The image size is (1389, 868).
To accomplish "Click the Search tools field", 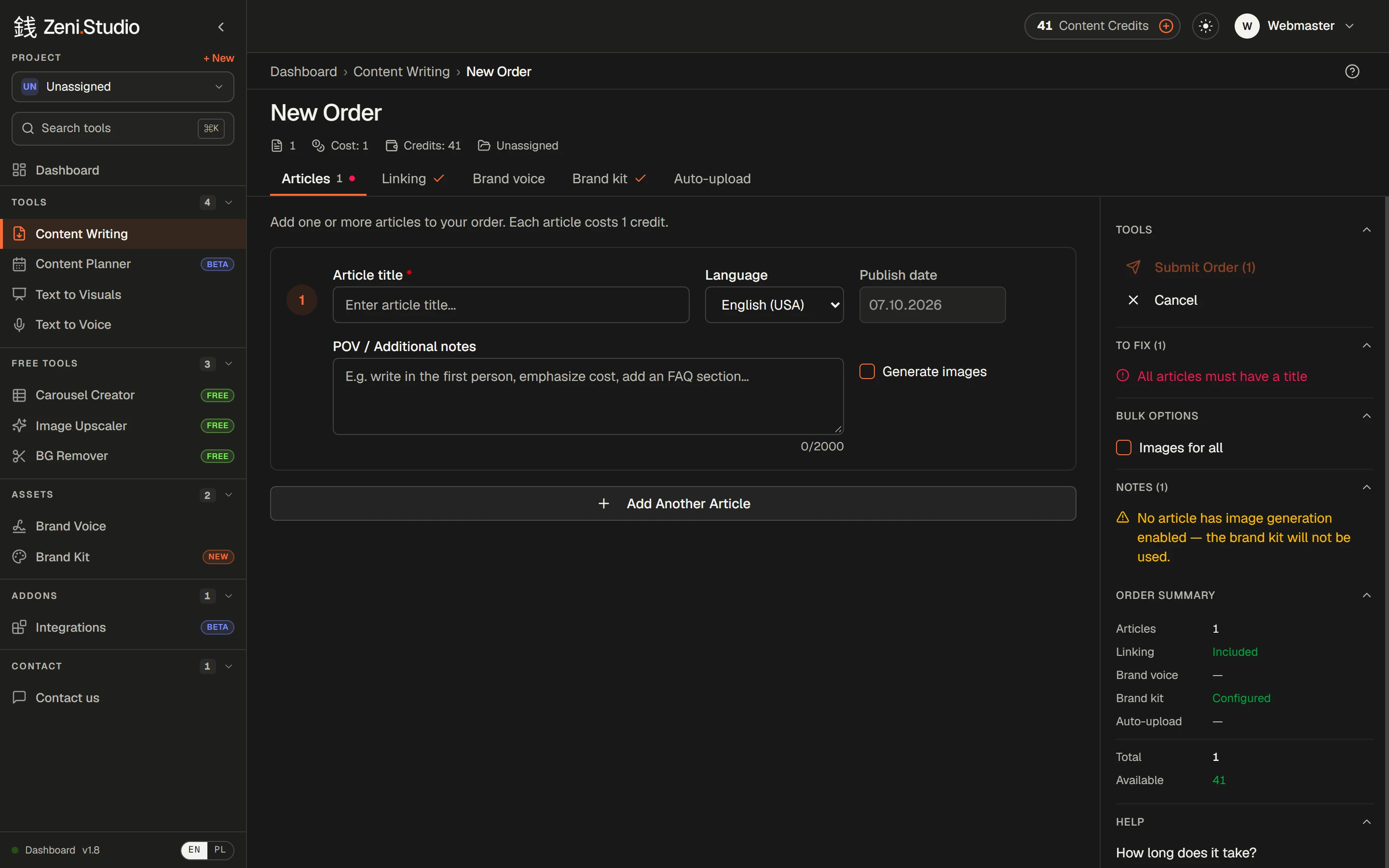I will (x=123, y=128).
